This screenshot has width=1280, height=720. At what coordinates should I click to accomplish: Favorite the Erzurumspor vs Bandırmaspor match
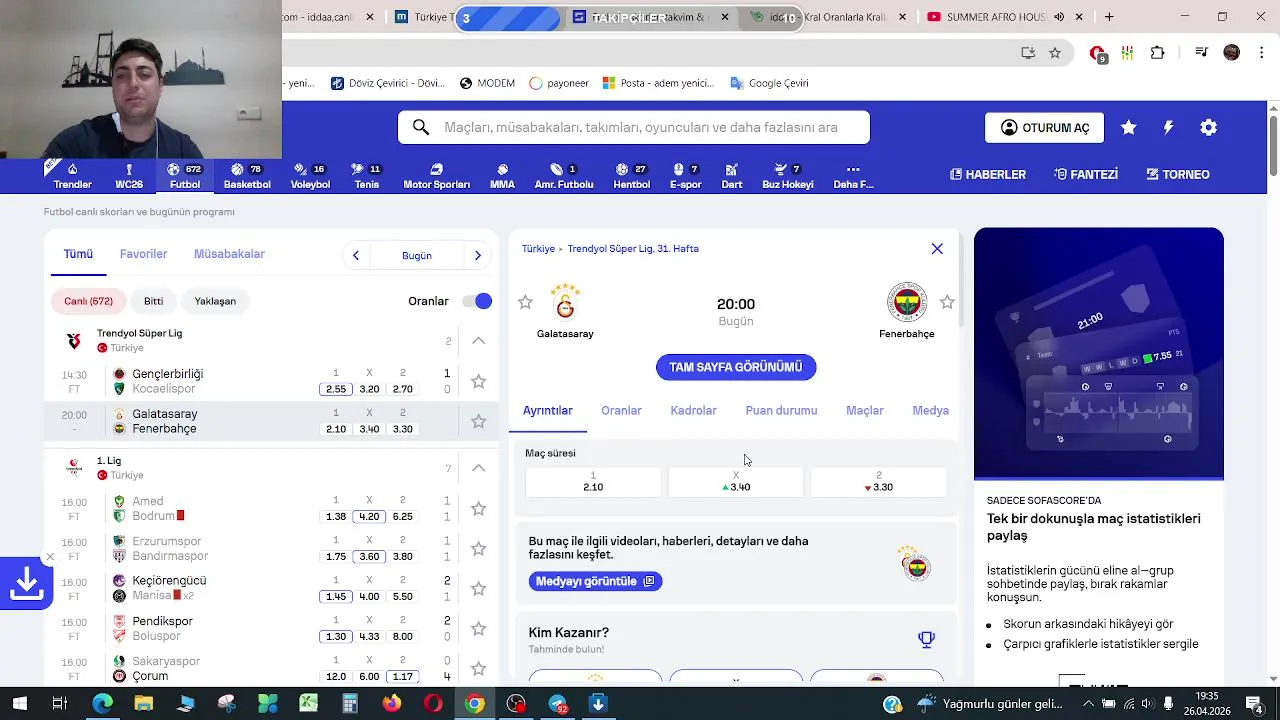pos(478,548)
